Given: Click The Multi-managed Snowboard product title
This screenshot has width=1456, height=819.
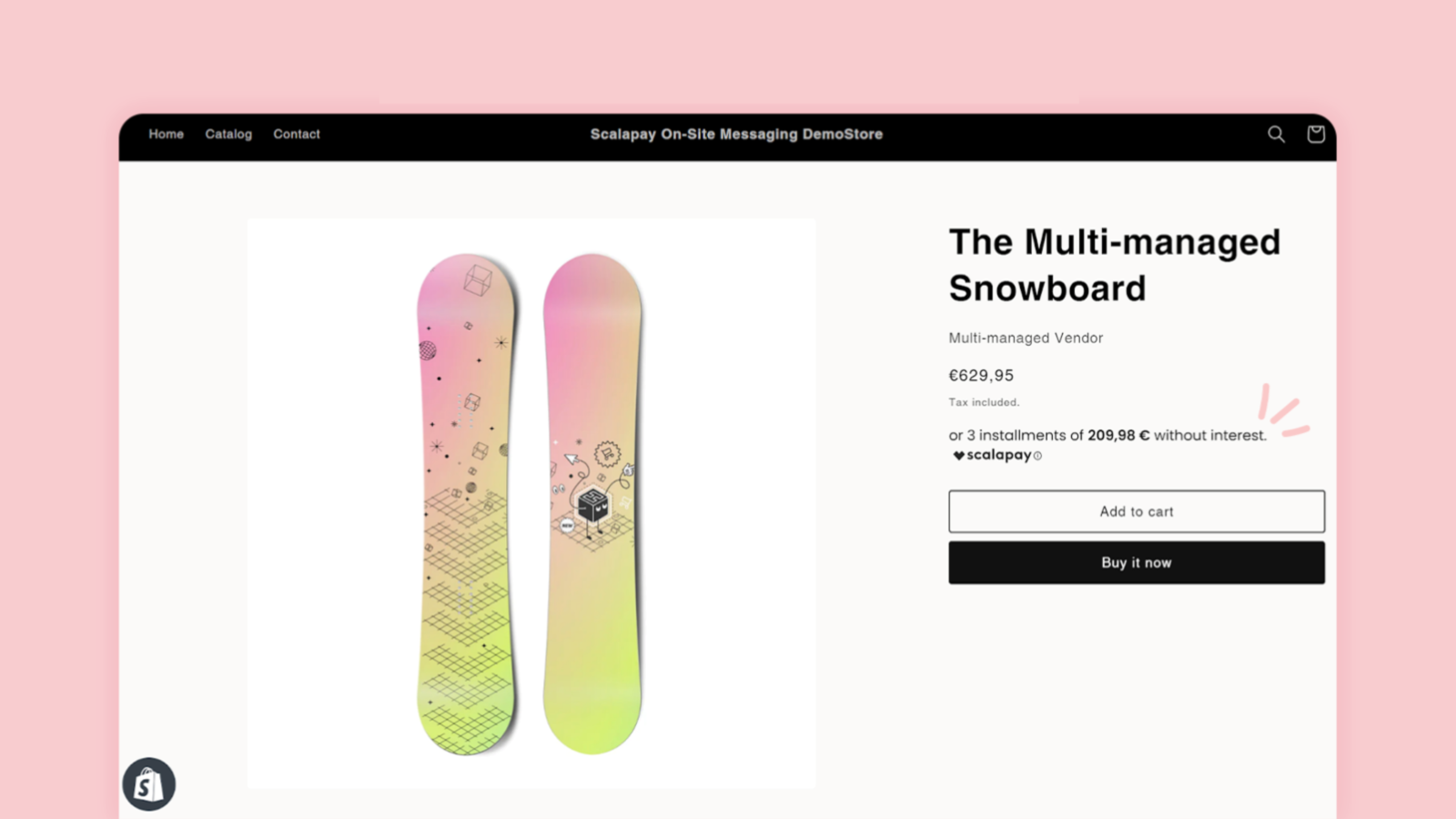Looking at the screenshot, I should pos(1114,265).
